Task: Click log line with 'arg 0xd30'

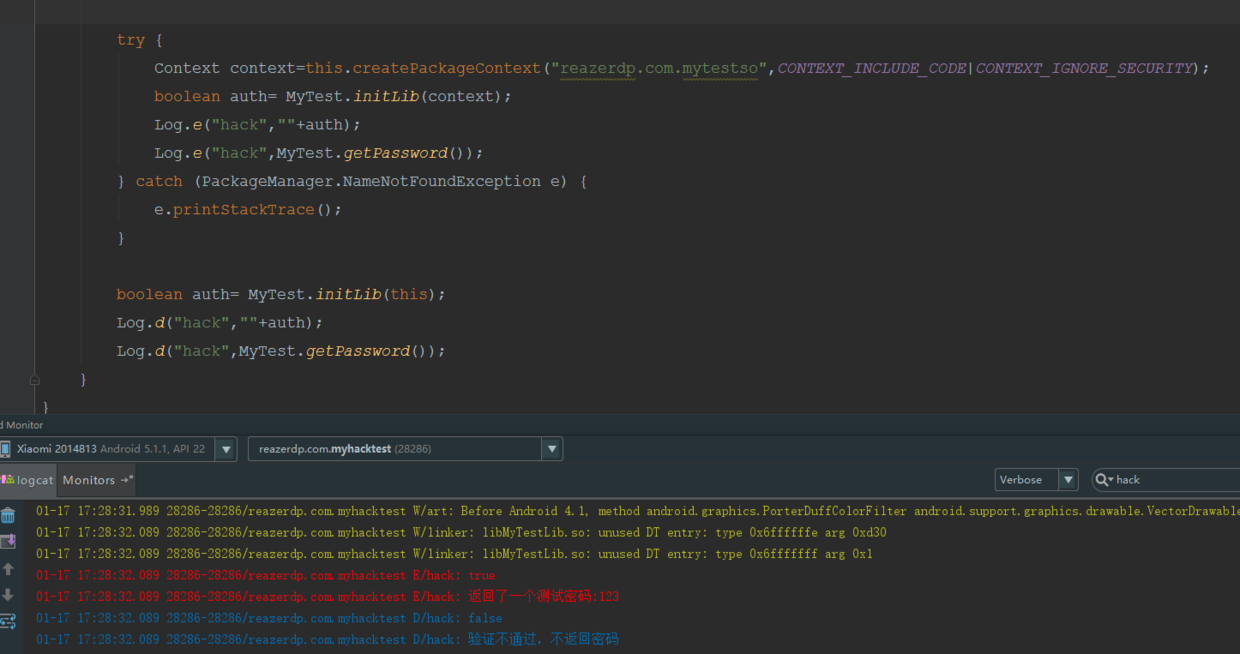Action: 461,533
